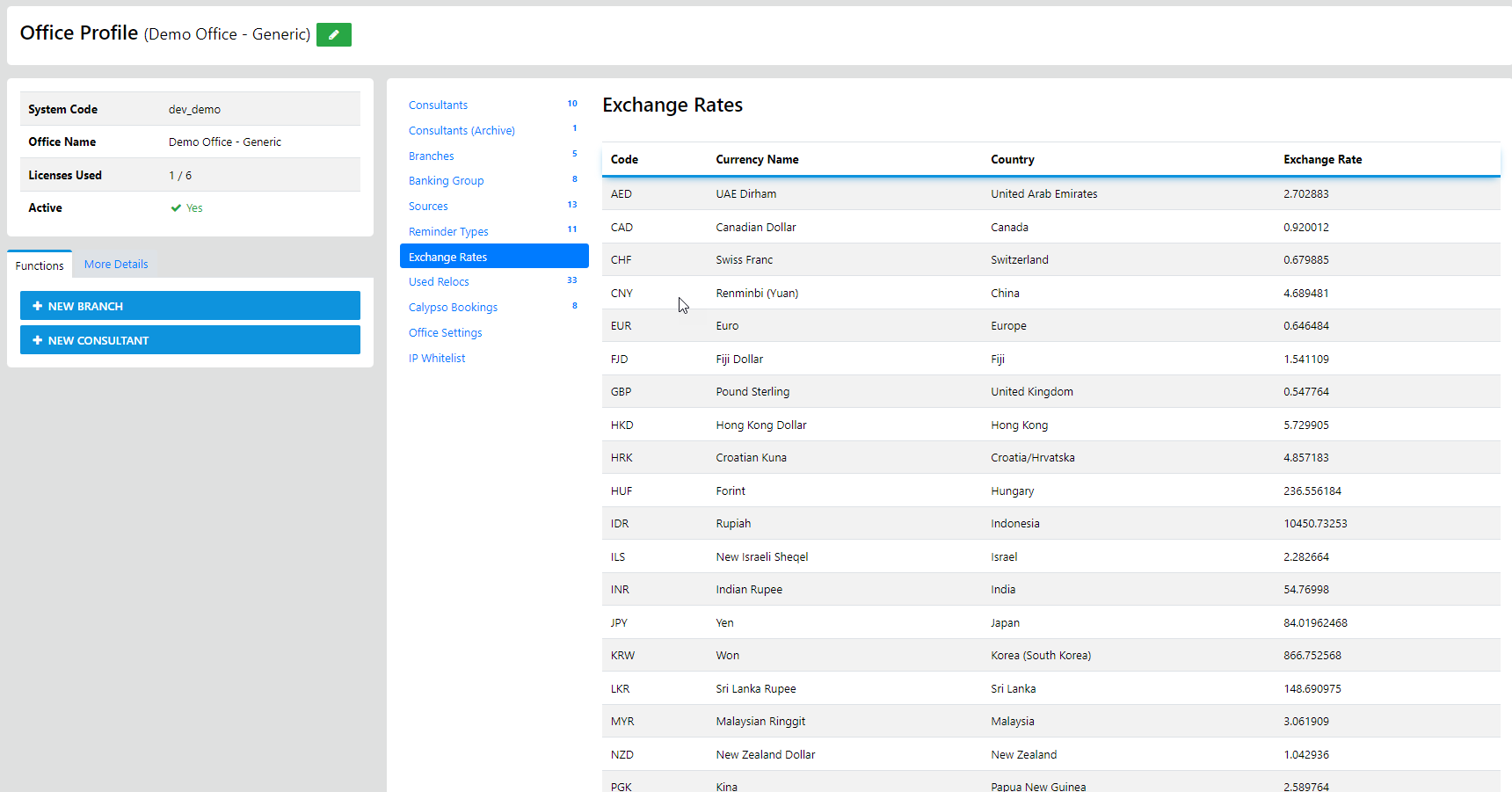Open Calypso Bookings section
Image resolution: width=1512 pixels, height=792 pixels.
point(453,308)
